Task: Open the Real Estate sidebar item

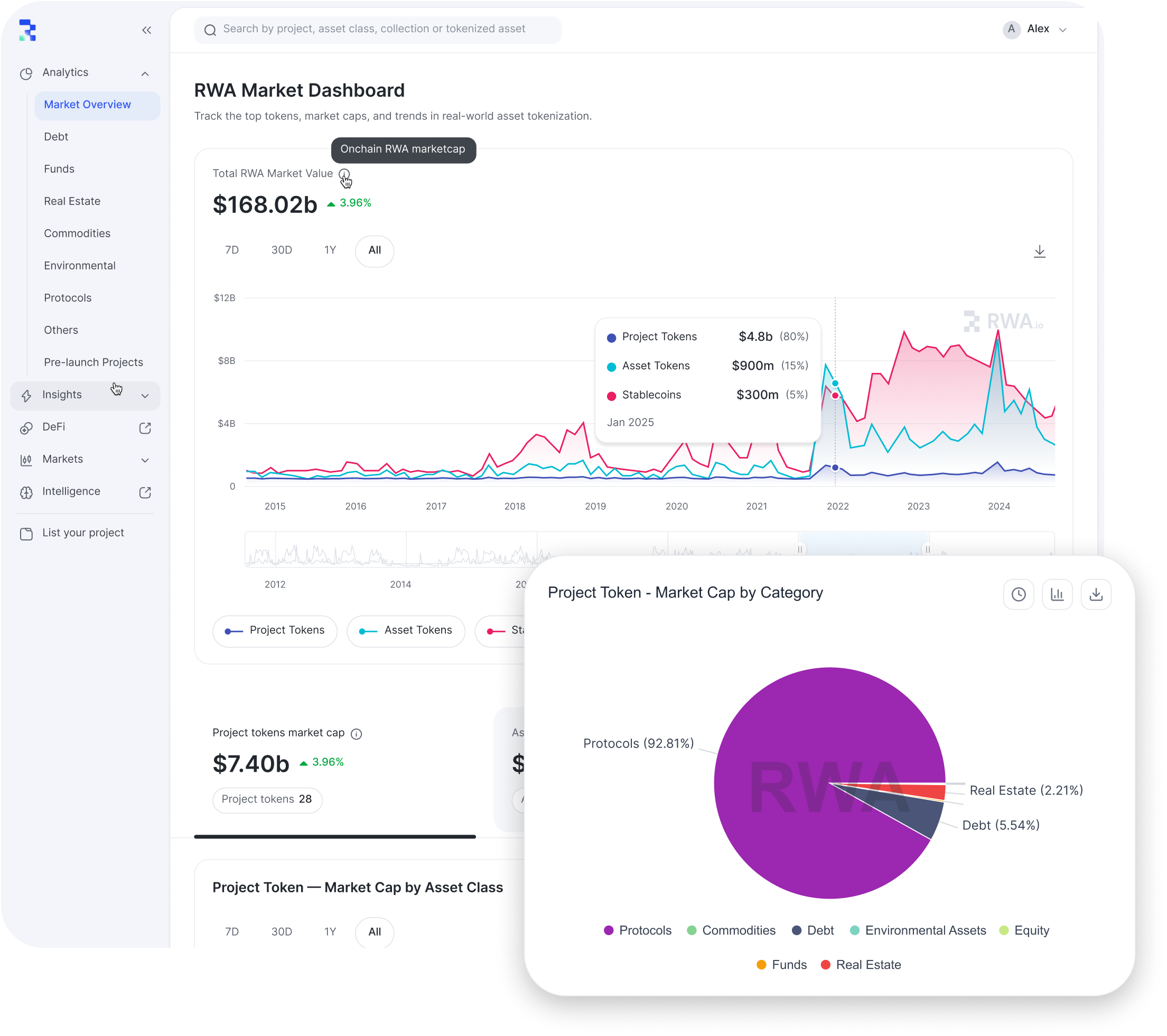Action: (72, 201)
